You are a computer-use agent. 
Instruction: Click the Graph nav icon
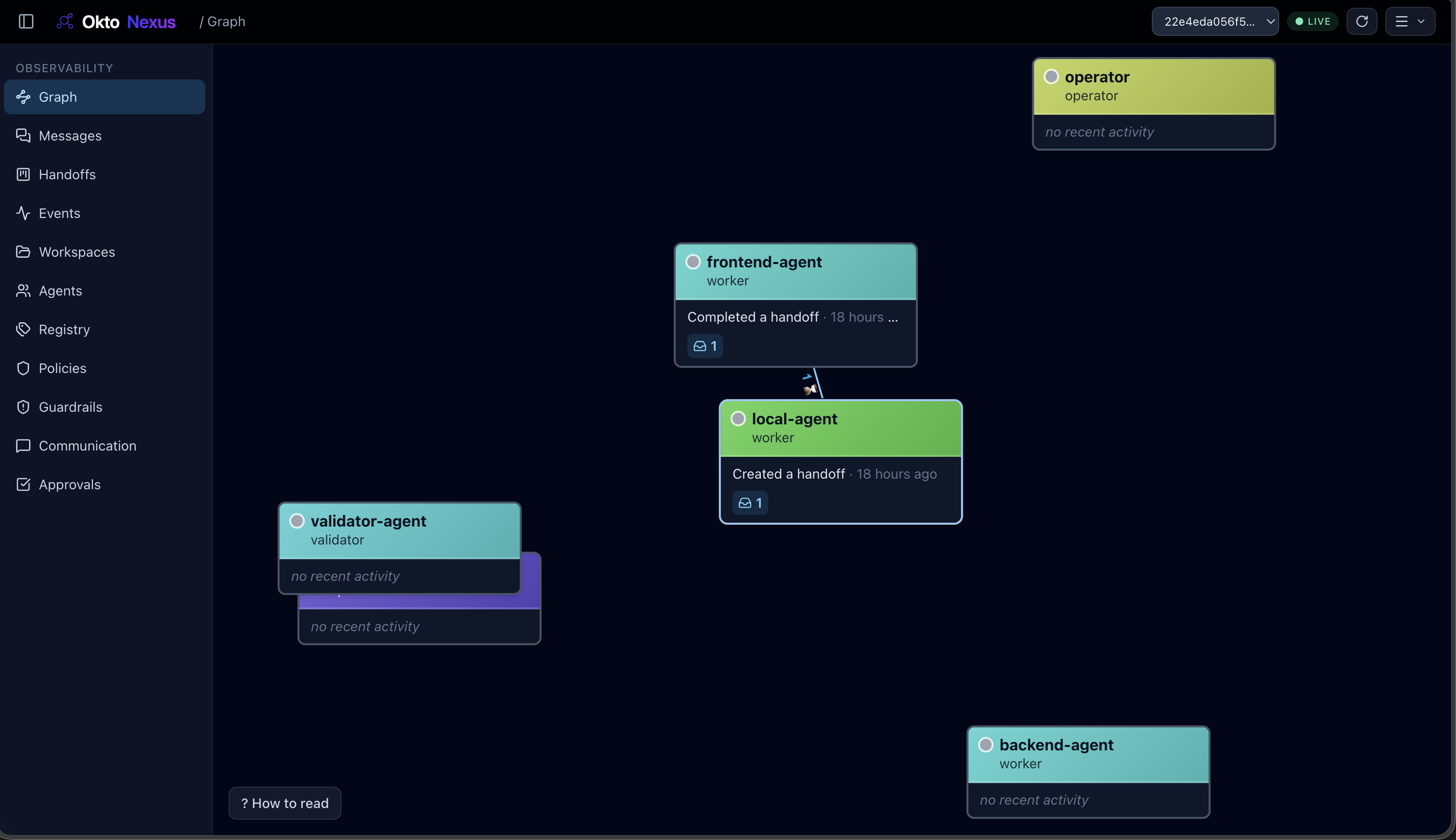[23, 97]
